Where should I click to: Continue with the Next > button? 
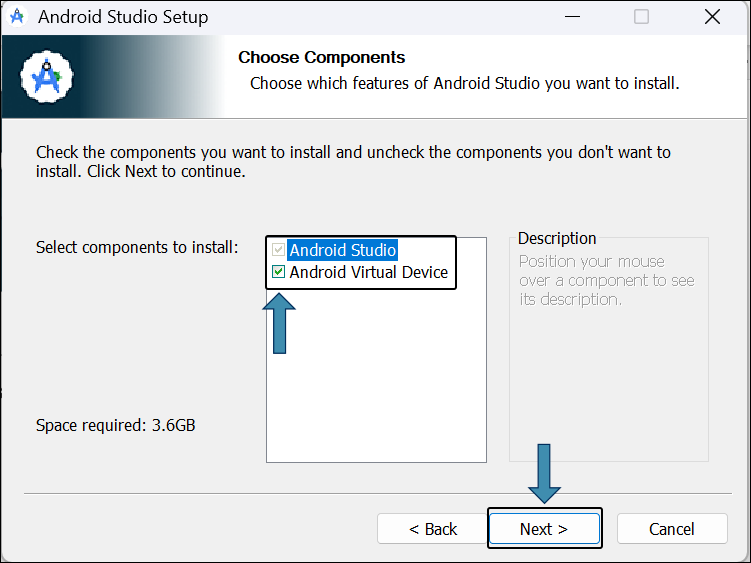[x=544, y=529]
